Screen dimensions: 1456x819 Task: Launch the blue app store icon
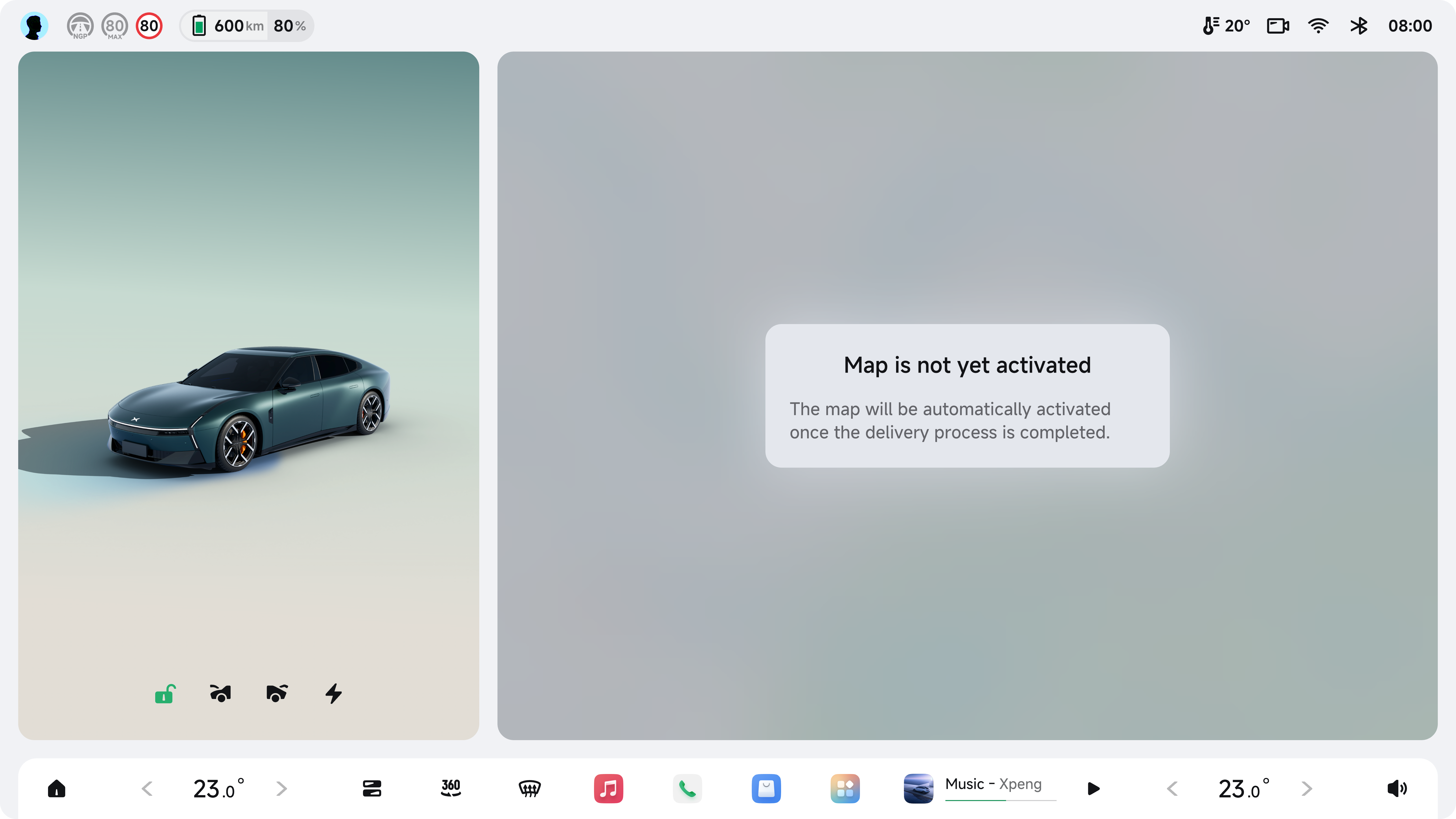coord(766,788)
